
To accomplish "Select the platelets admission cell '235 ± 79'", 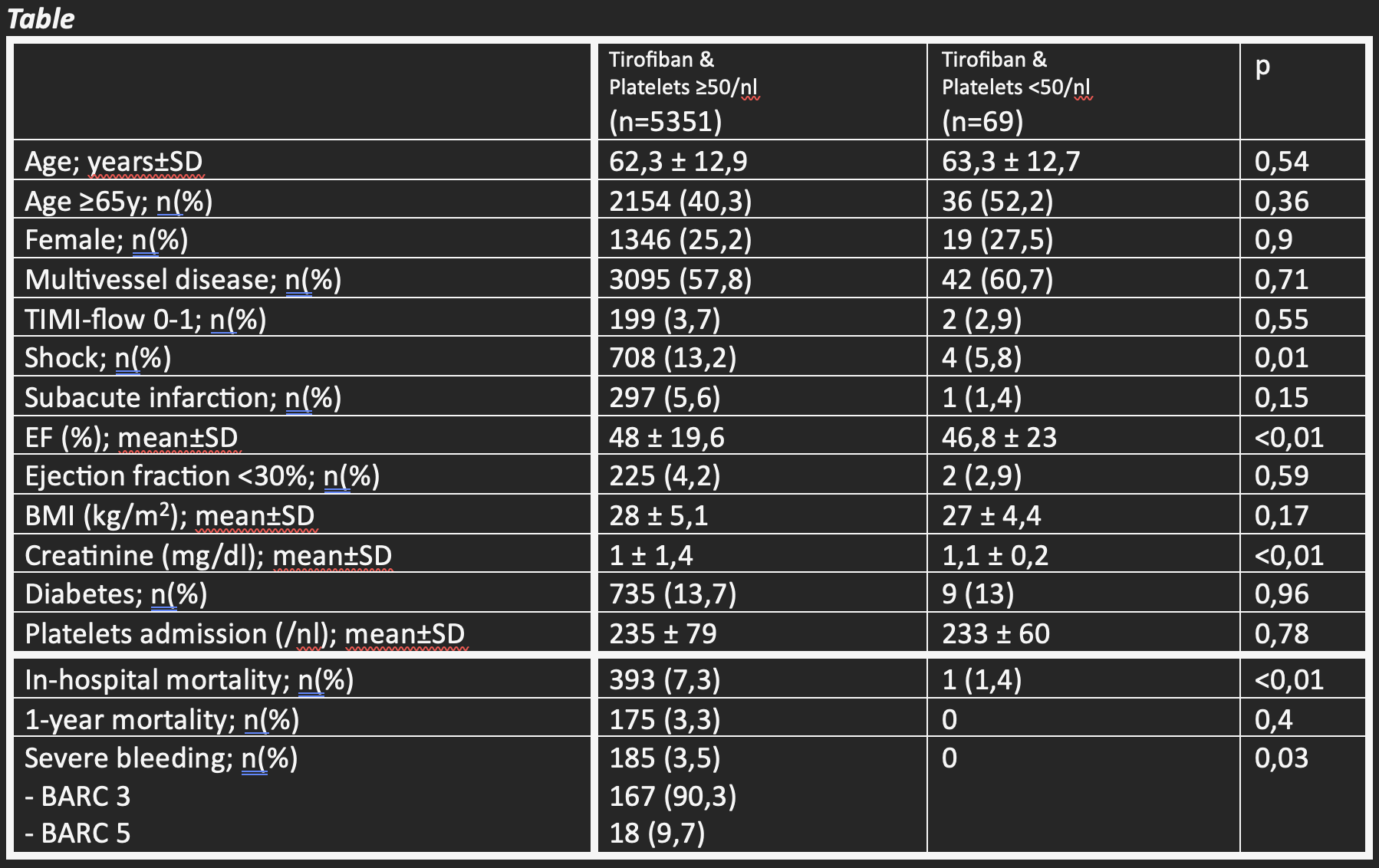I will pyautogui.click(x=663, y=634).
